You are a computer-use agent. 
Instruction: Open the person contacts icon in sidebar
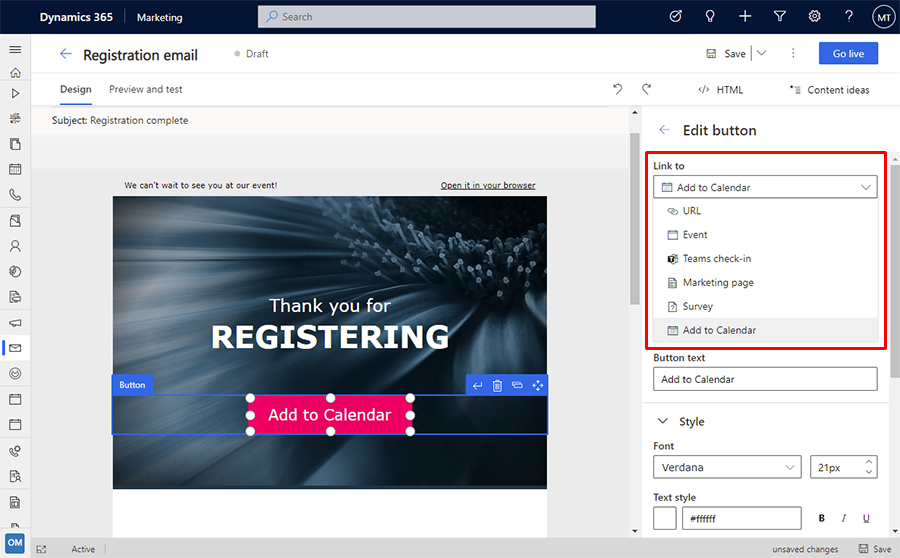click(x=15, y=246)
